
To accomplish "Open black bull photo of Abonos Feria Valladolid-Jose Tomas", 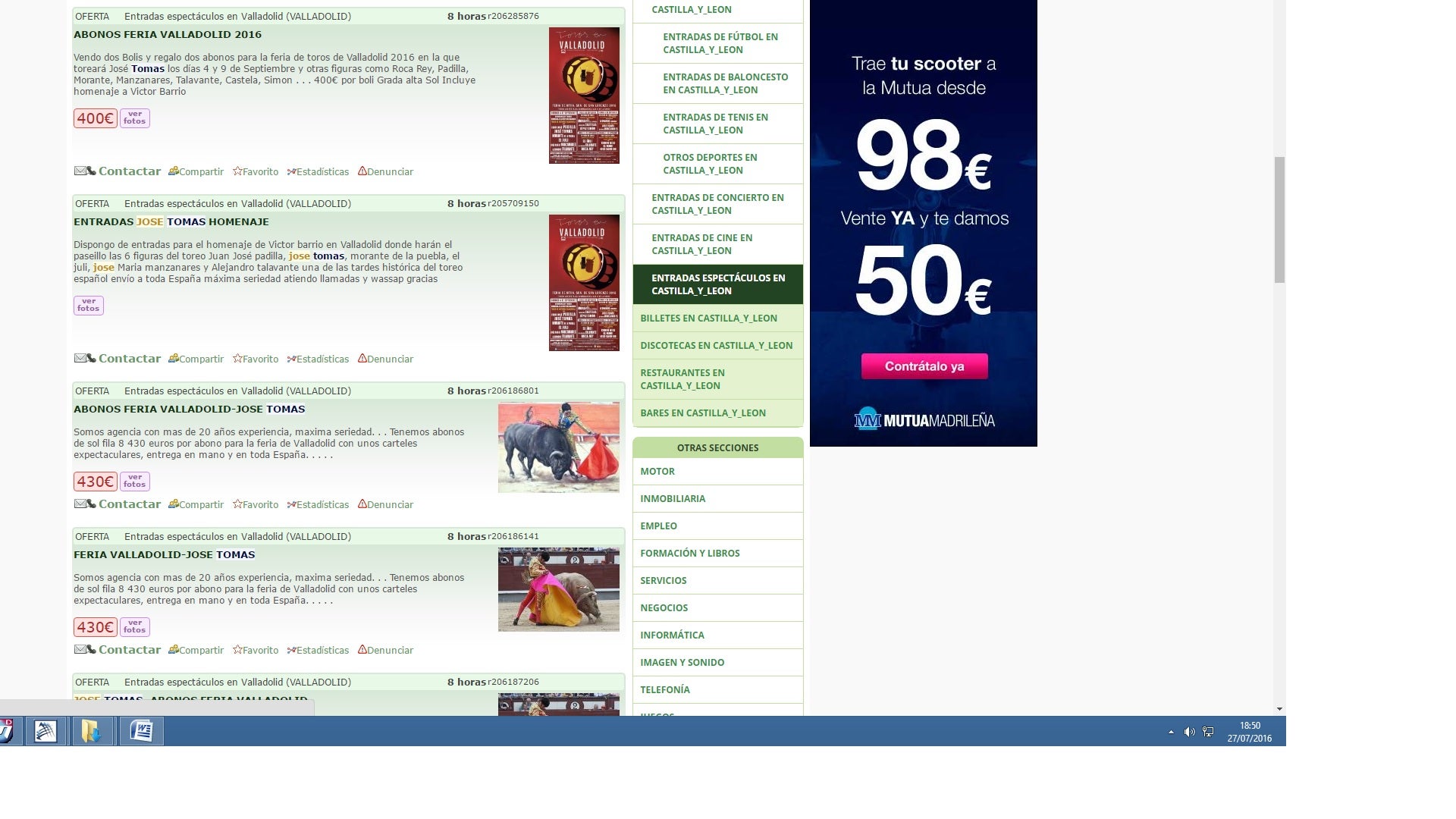I will tap(559, 447).
